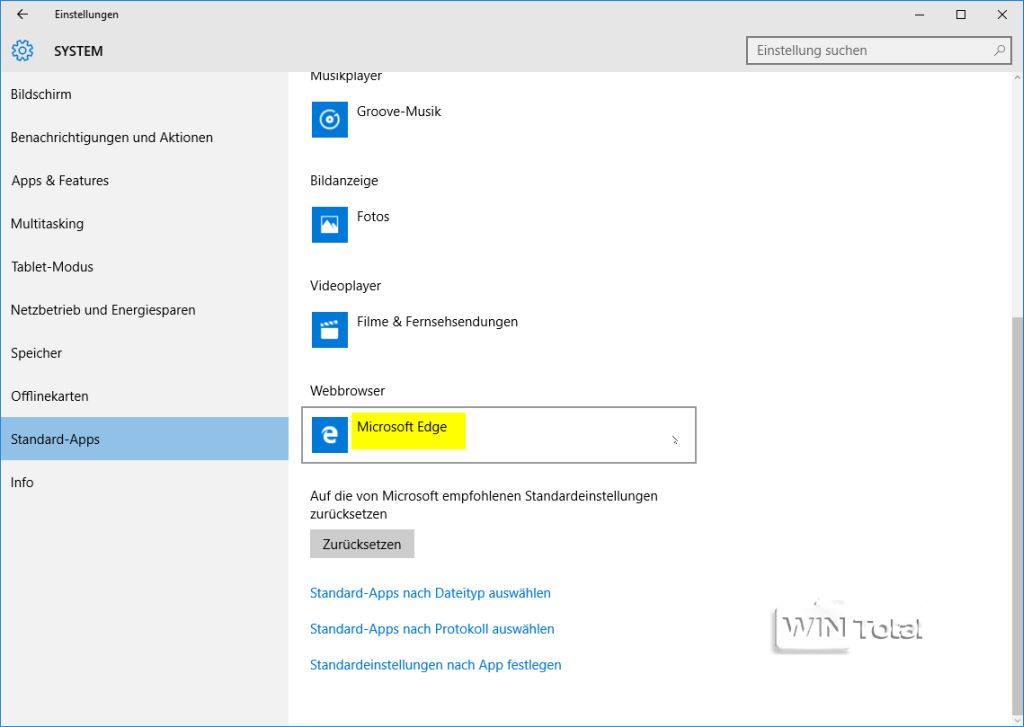Click the Bildanzeige section label
Screen dimensions: 1024x727
pyautogui.click(x=344, y=180)
